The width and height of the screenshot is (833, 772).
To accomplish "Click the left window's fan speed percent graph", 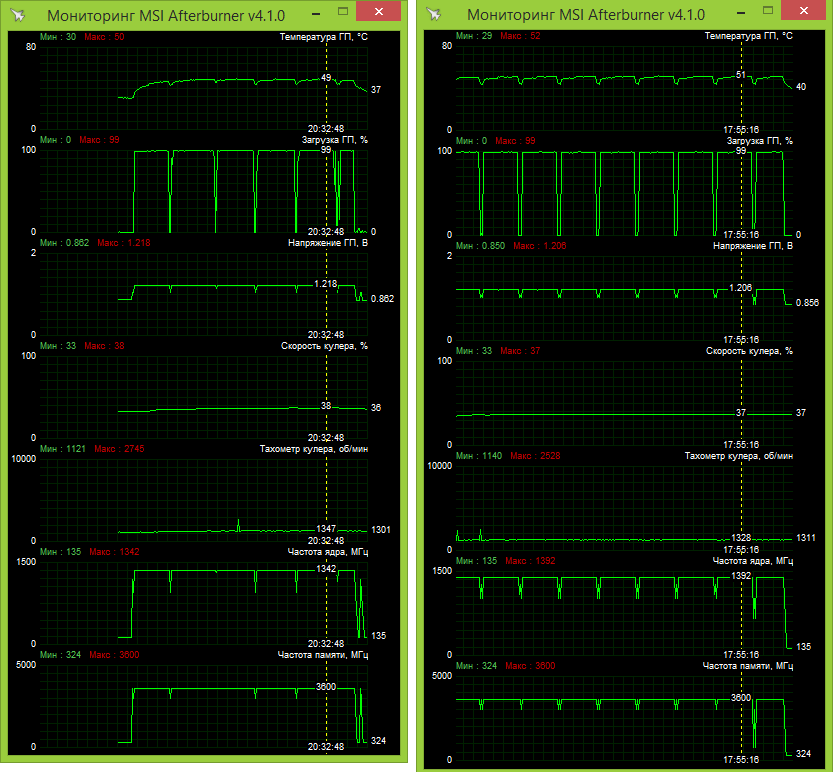I will click(x=200, y=397).
